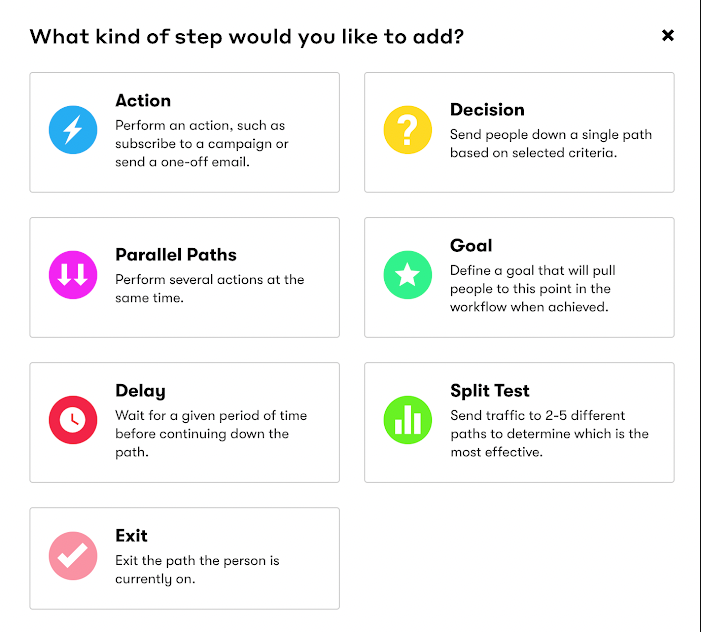The height and width of the screenshot is (632, 701).
Task: Click the green bar chart Split Test icon
Action: point(408,420)
